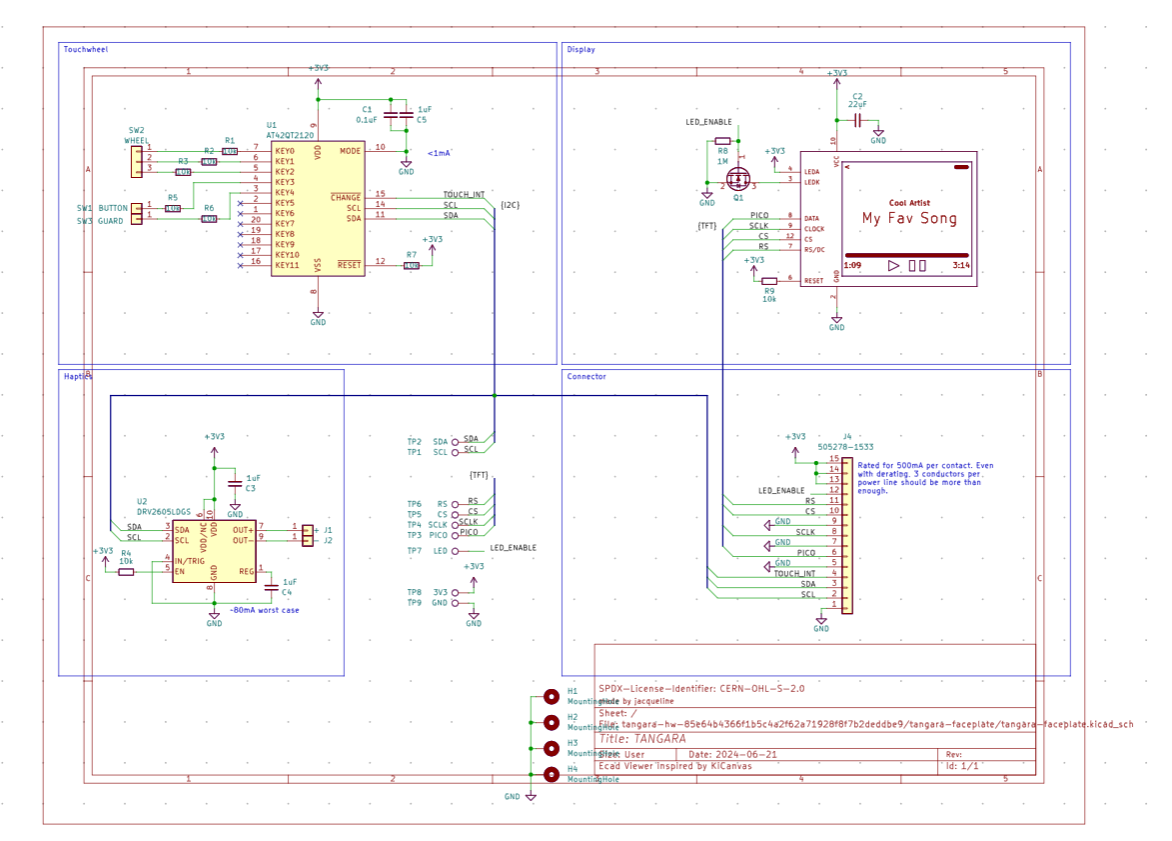Click capacitor C3 1uF in Haptics
The height and width of the screenshot is (841, 1172).
(x=235, y=484)
